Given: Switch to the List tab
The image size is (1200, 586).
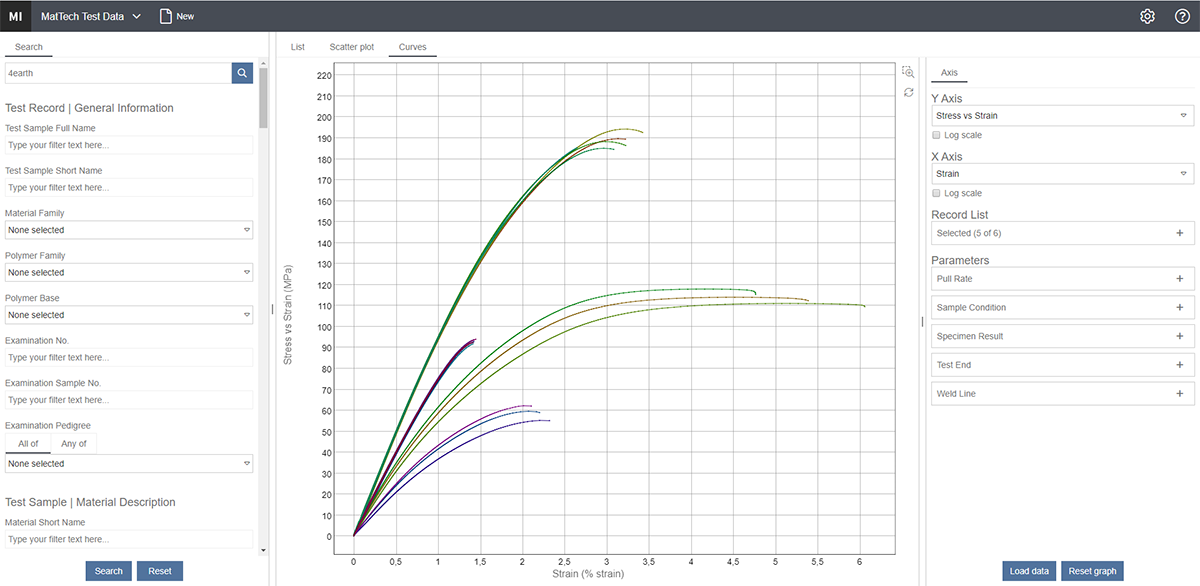Looking at the screenshot, I should pyautogui.click(x=297, y=47).
